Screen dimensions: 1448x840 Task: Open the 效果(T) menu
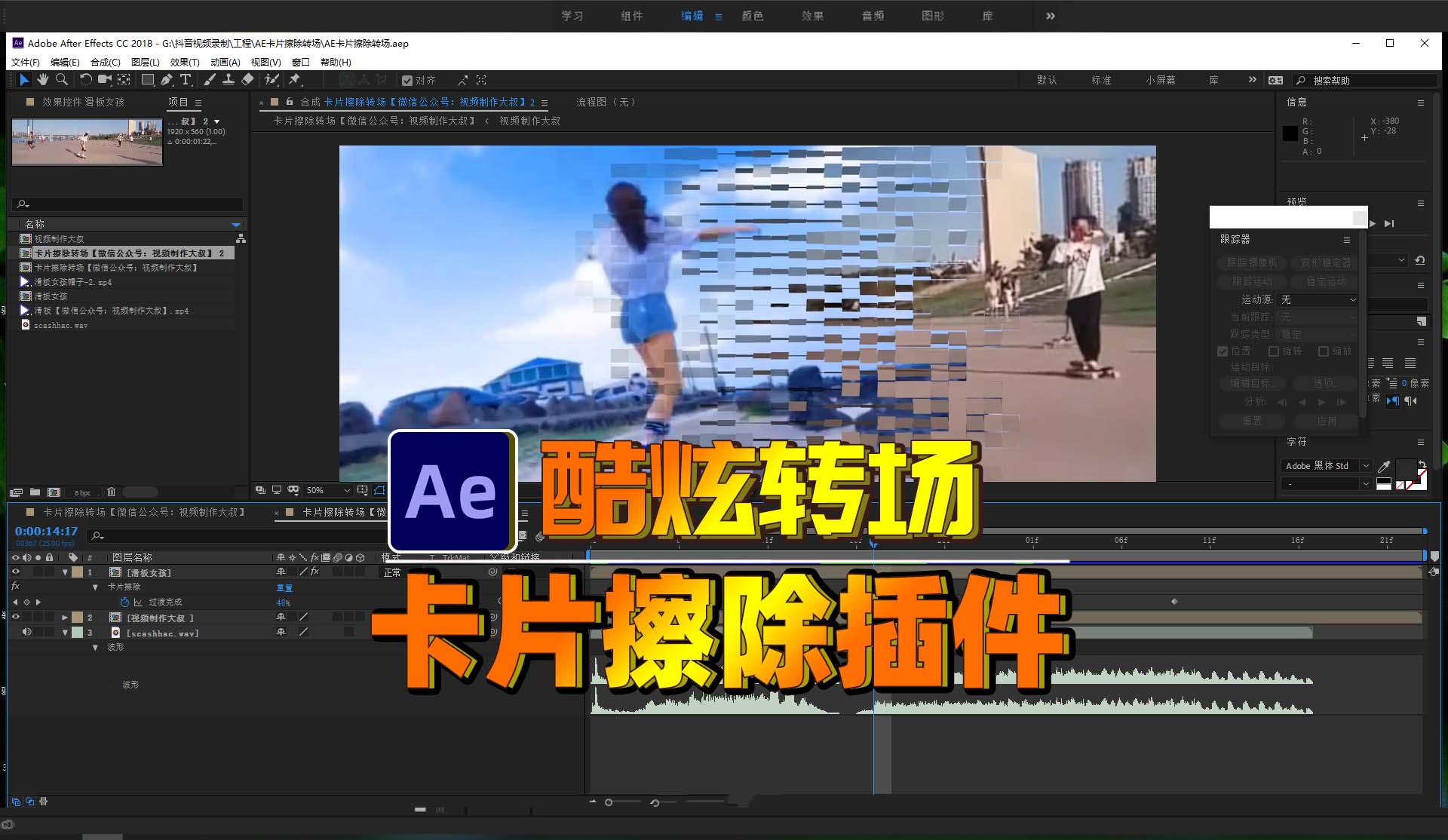[185, 63]
